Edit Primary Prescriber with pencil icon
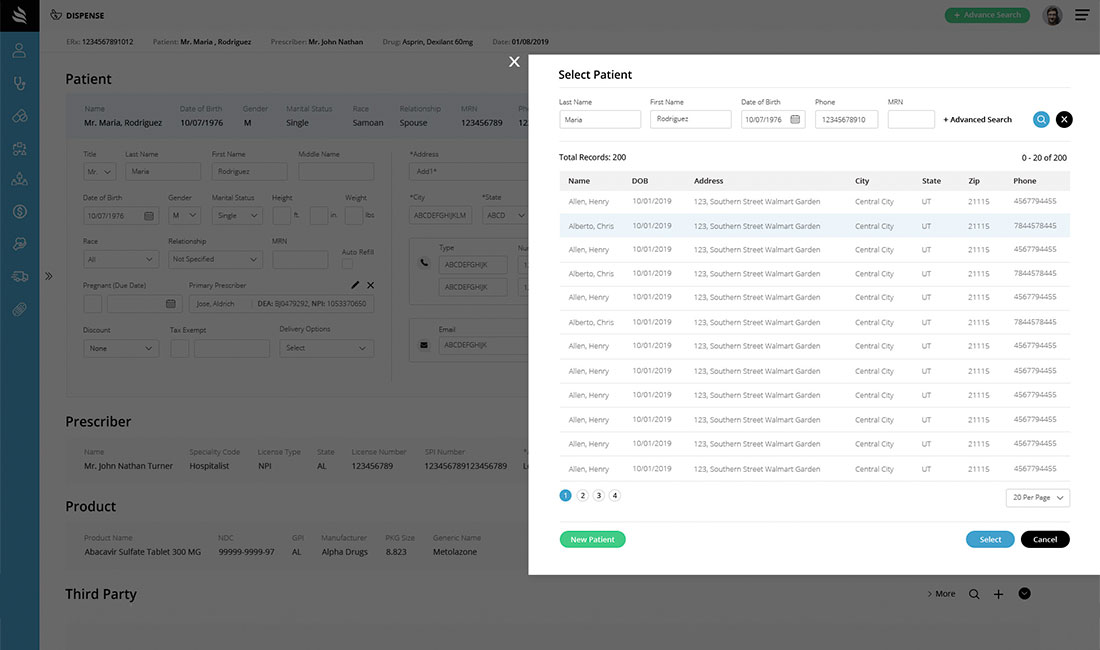 point(355,285)
